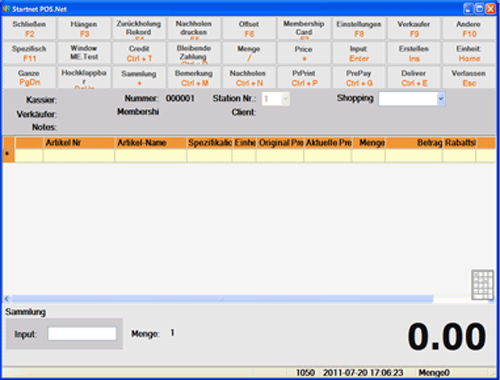Click the Artikel-Name column header
This screenshot has width=500, height=380.
pos(151,143)
